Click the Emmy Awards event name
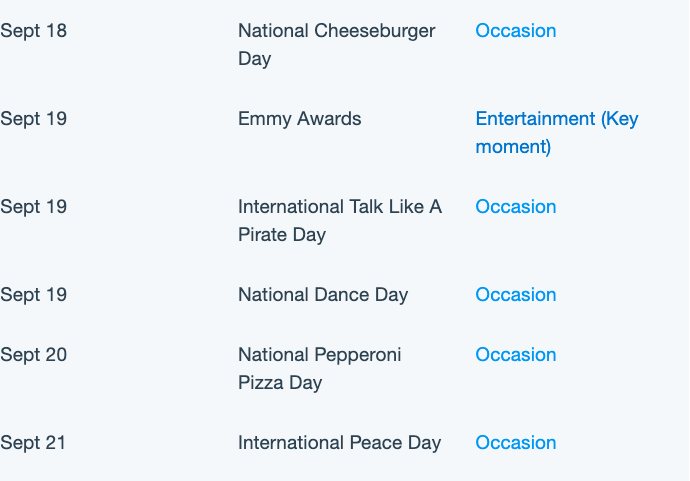Image resolution: width=690 pixels, height=481 pixels. click(x=300, y=119)
